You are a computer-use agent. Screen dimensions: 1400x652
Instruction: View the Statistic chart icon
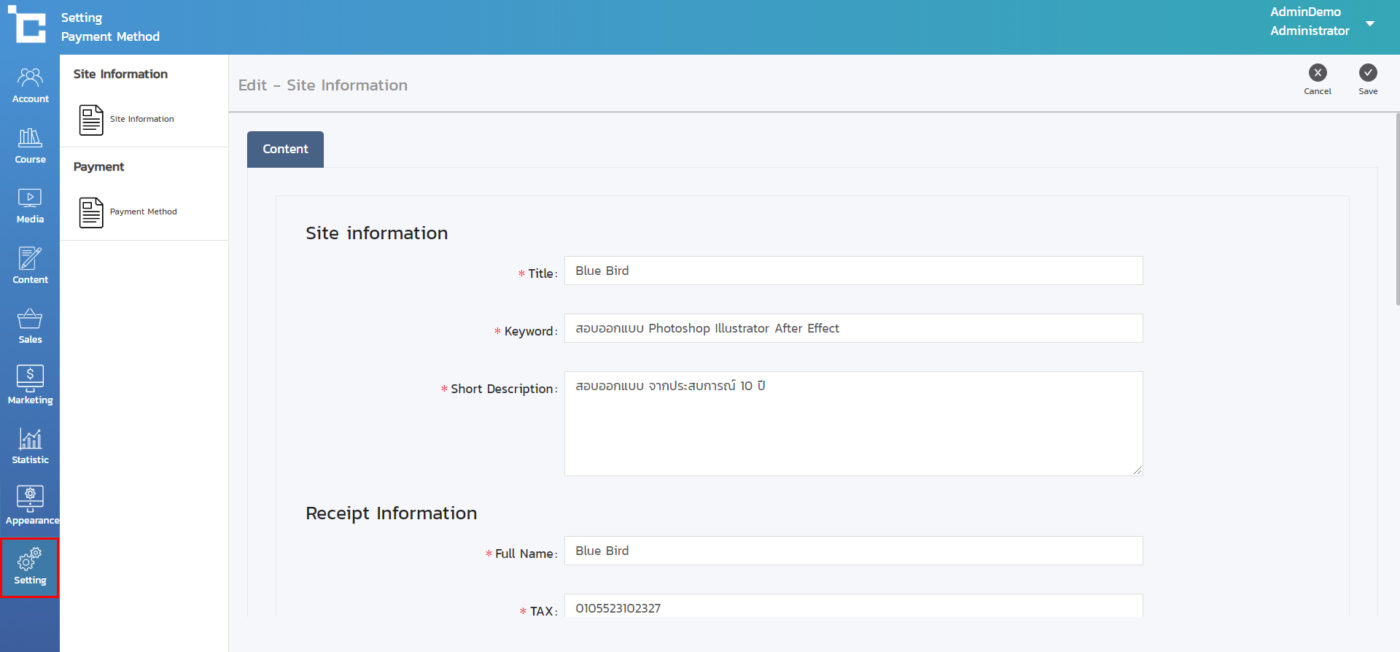(30, 445)
